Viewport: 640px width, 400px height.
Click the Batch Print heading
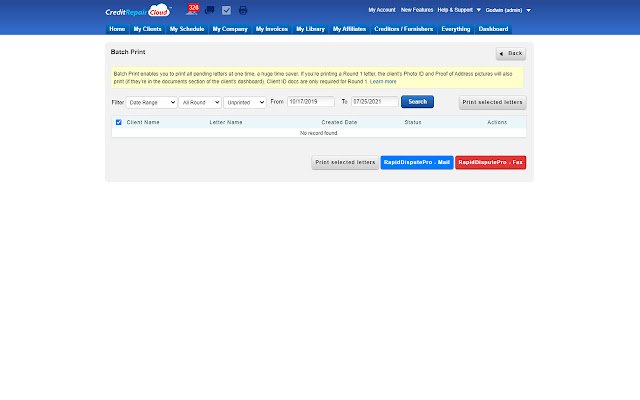[x=128, y=52]
